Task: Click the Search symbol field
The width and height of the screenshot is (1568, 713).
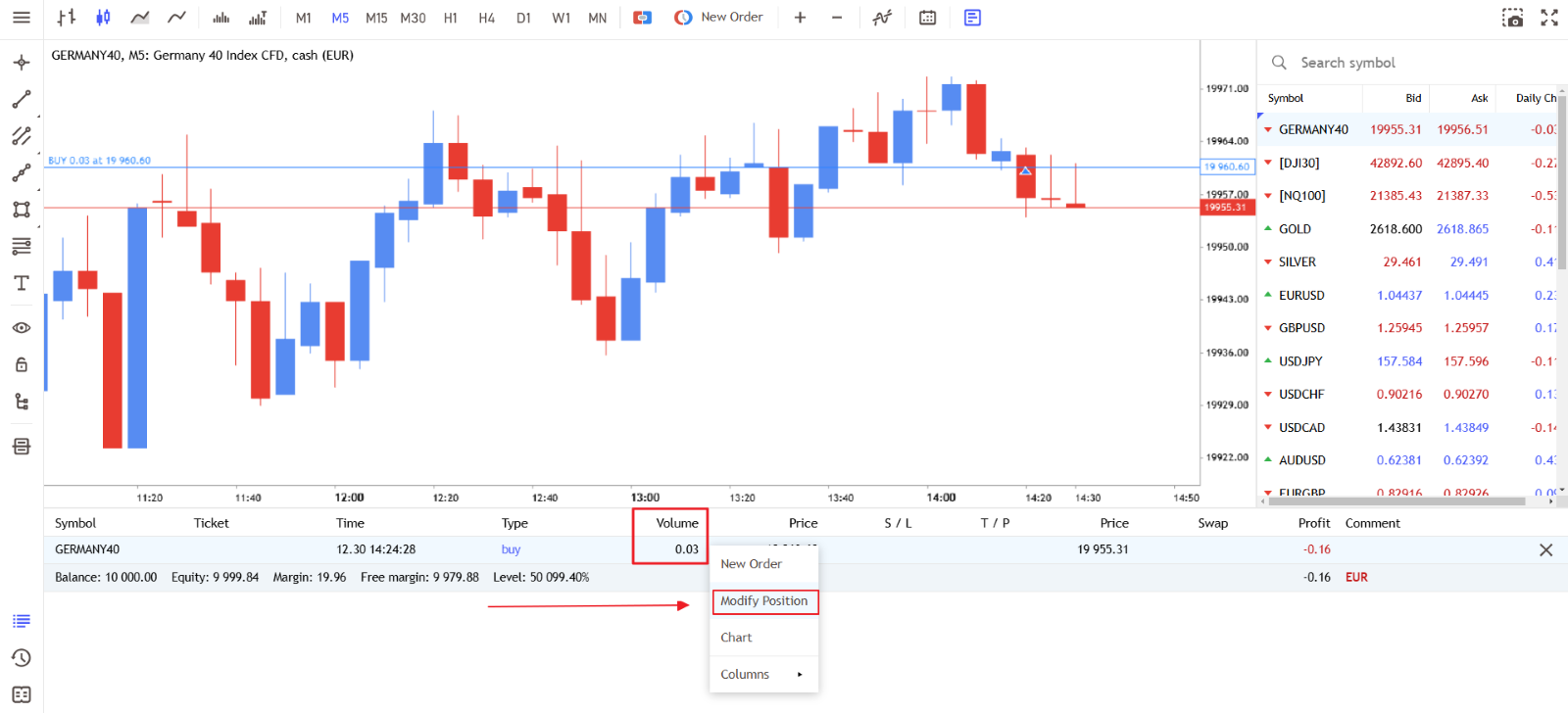Action: point(1411,63)
